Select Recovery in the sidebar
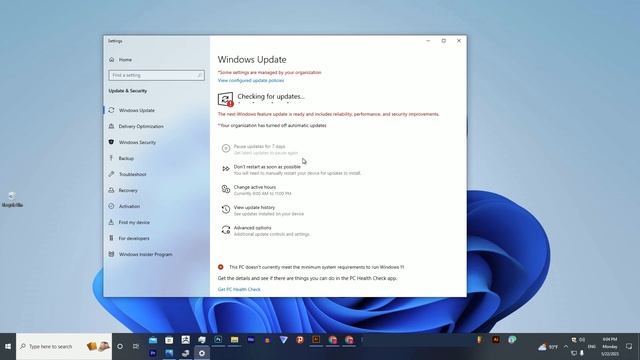This screenshot has width=640, height=360. pyautogui.click(x=128, y=190)
